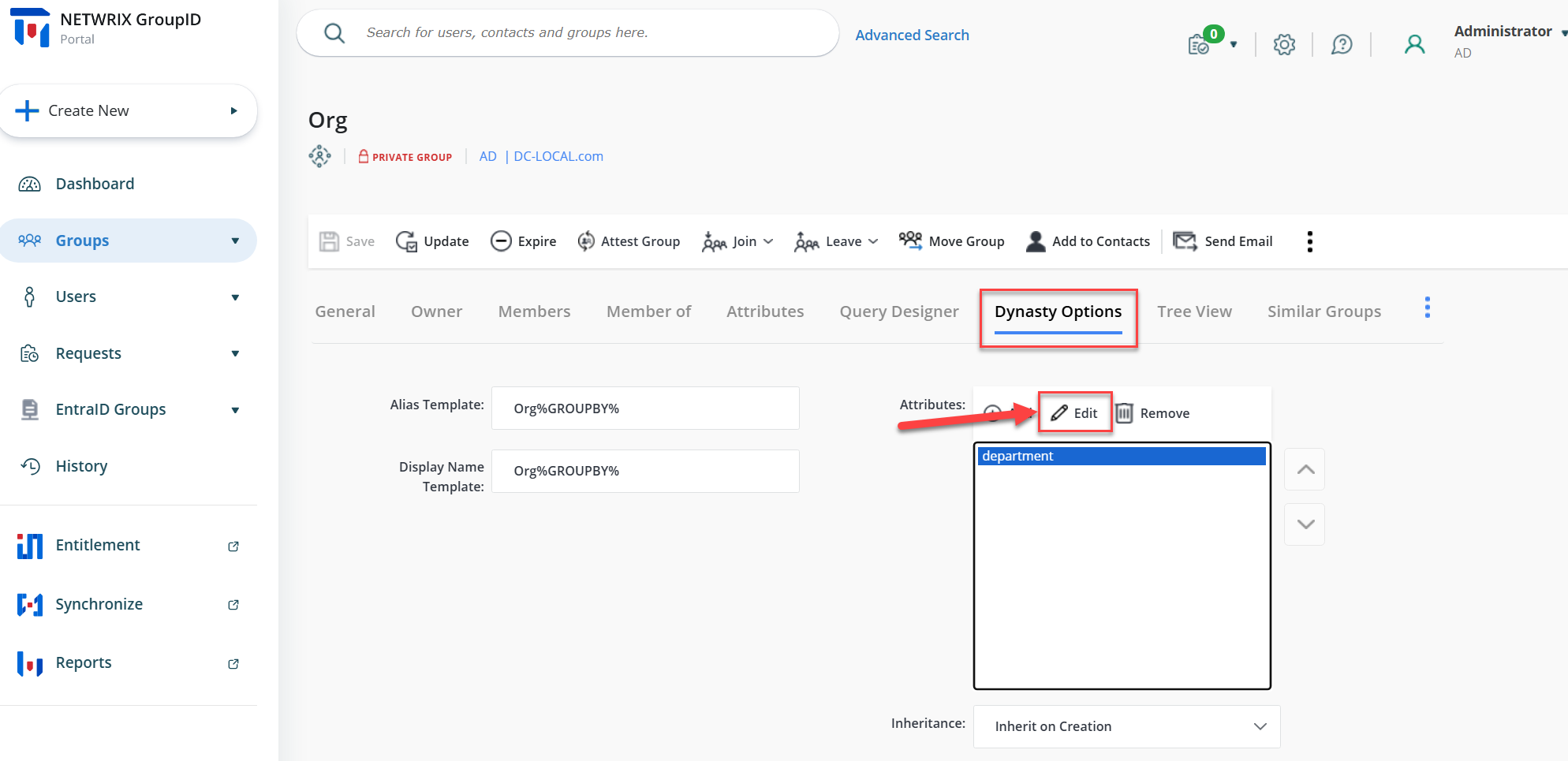The height and width of the screenshot is (761, 1568).
Task: Expand the Join action dropdown
Action: (767, 241)
